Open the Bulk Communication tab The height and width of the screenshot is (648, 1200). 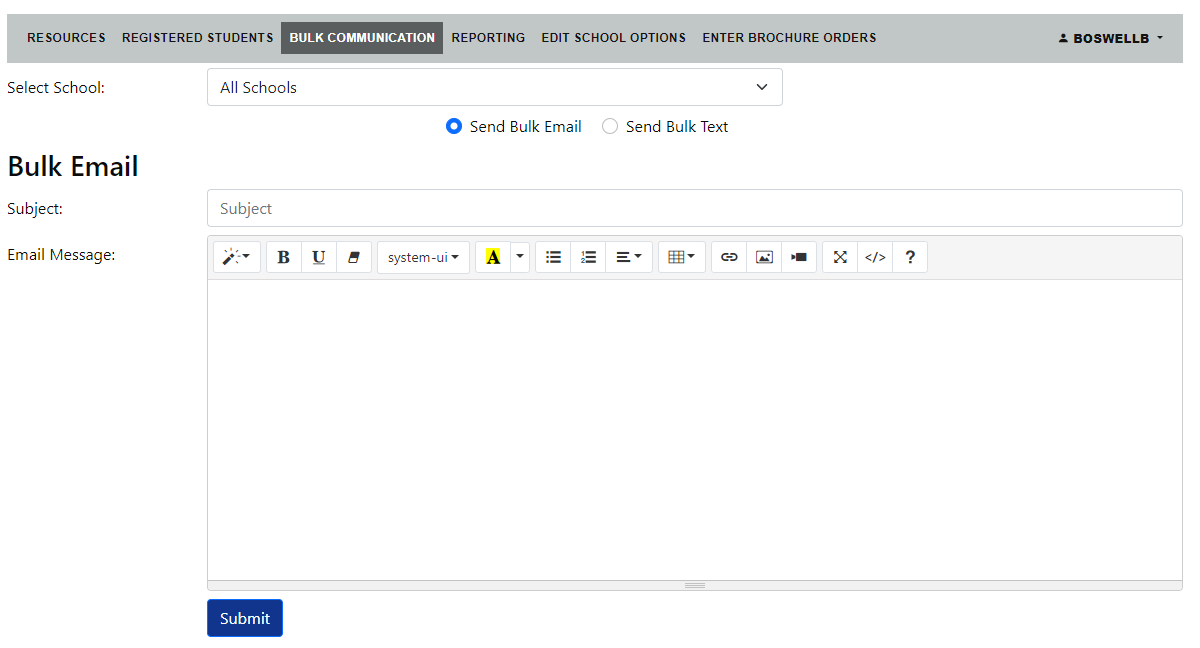[x=362, y=38]
